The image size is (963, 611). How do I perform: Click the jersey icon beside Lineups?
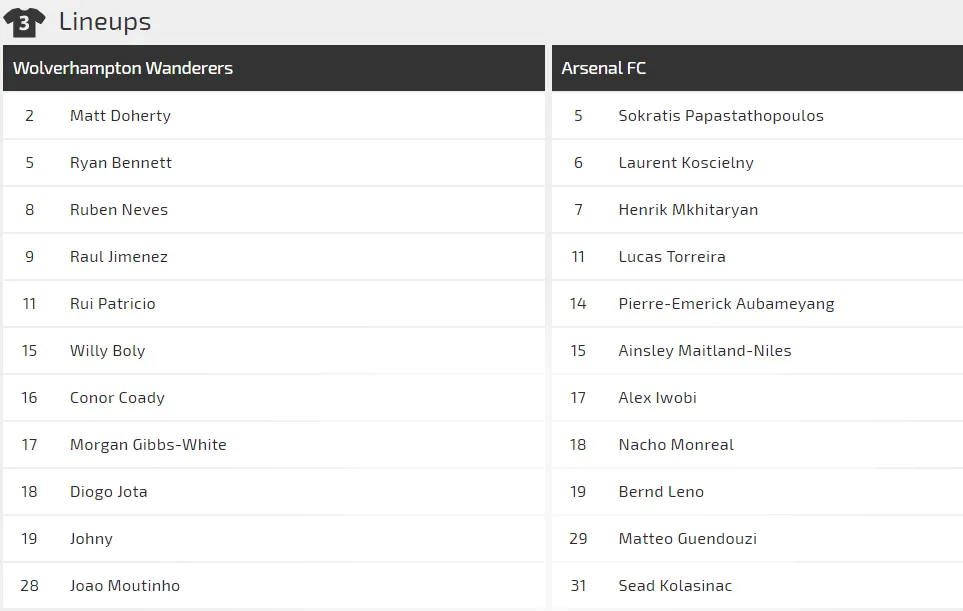pyautogui.click(x=24, y=21)
